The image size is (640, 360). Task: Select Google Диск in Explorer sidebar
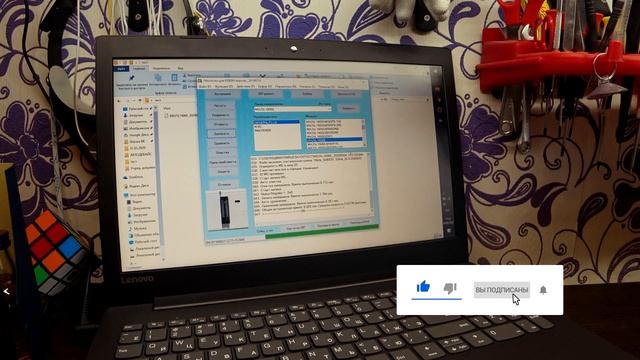(x=138, y=135)
